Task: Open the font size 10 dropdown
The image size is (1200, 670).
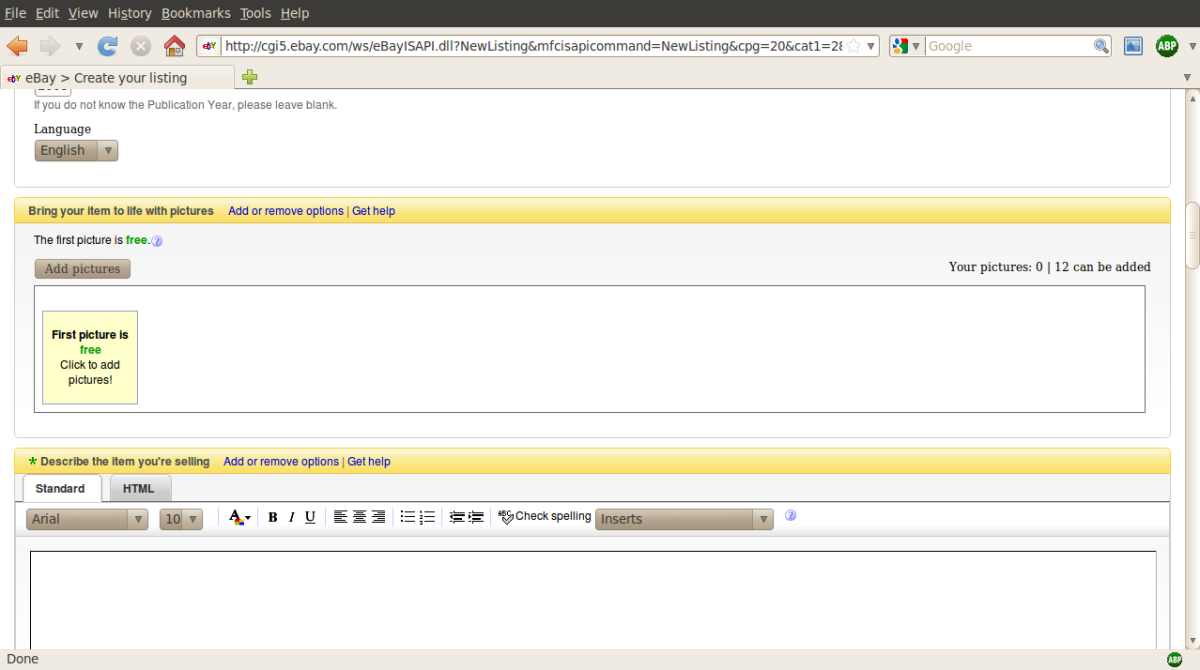Action: pos(181,519)
